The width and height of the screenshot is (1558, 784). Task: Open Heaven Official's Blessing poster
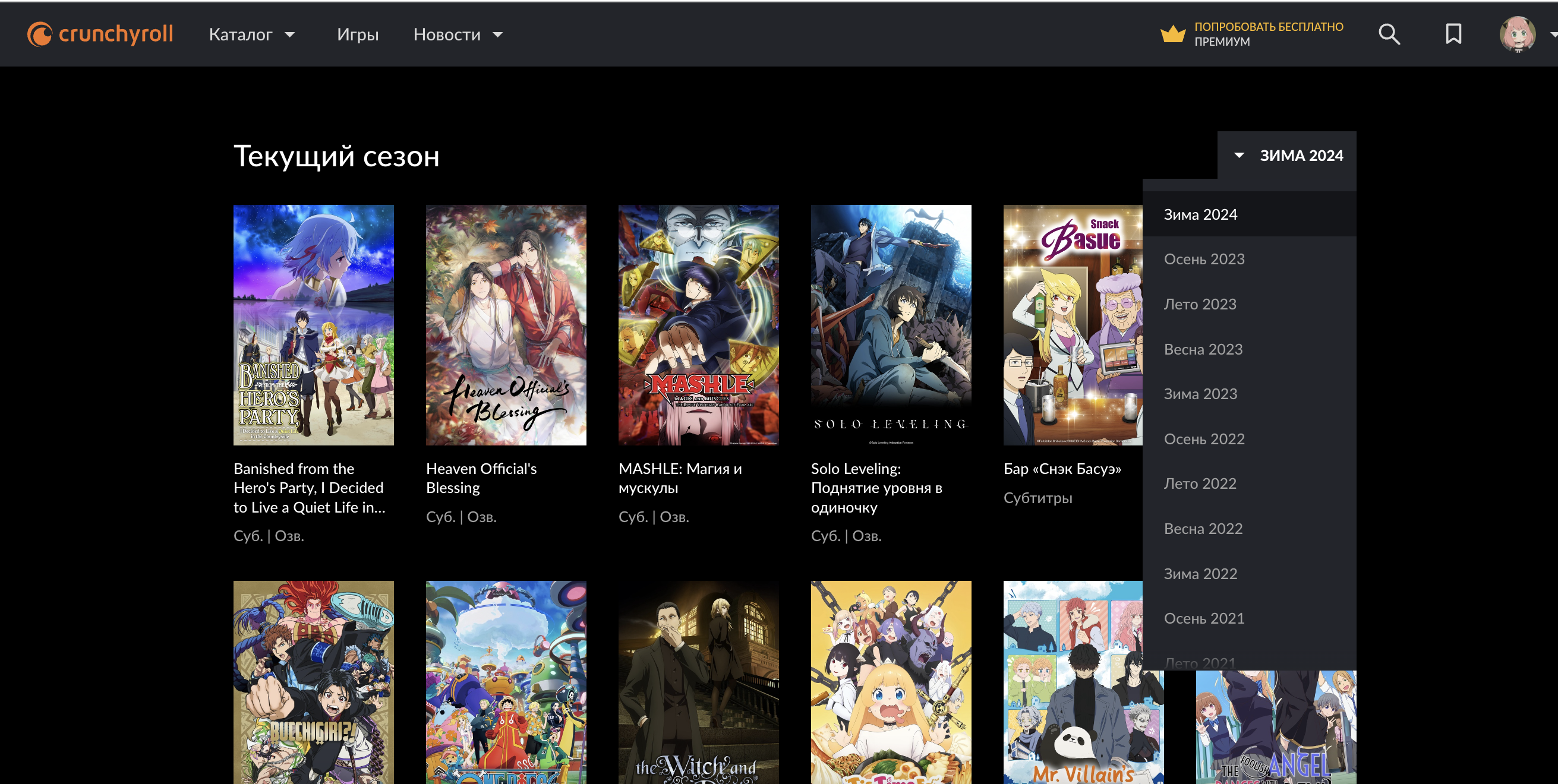tap(506, 325)
